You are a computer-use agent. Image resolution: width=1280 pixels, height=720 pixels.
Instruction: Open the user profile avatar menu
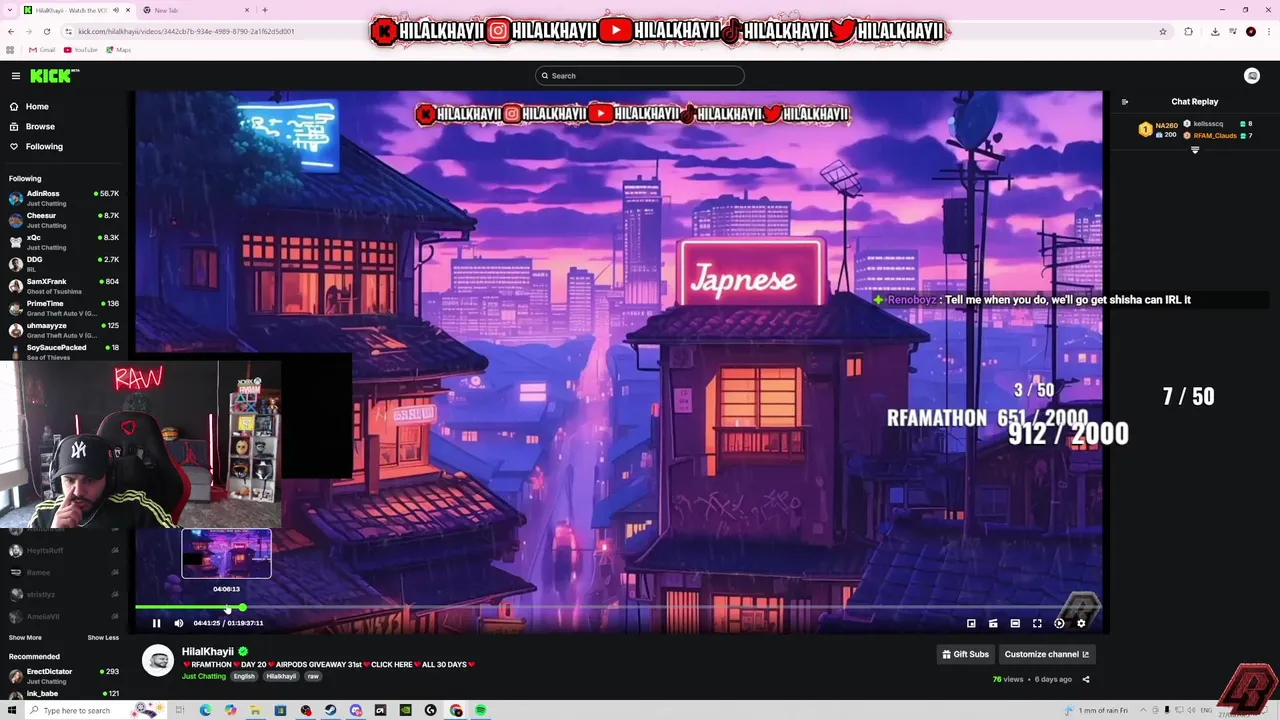[1252, 76]
